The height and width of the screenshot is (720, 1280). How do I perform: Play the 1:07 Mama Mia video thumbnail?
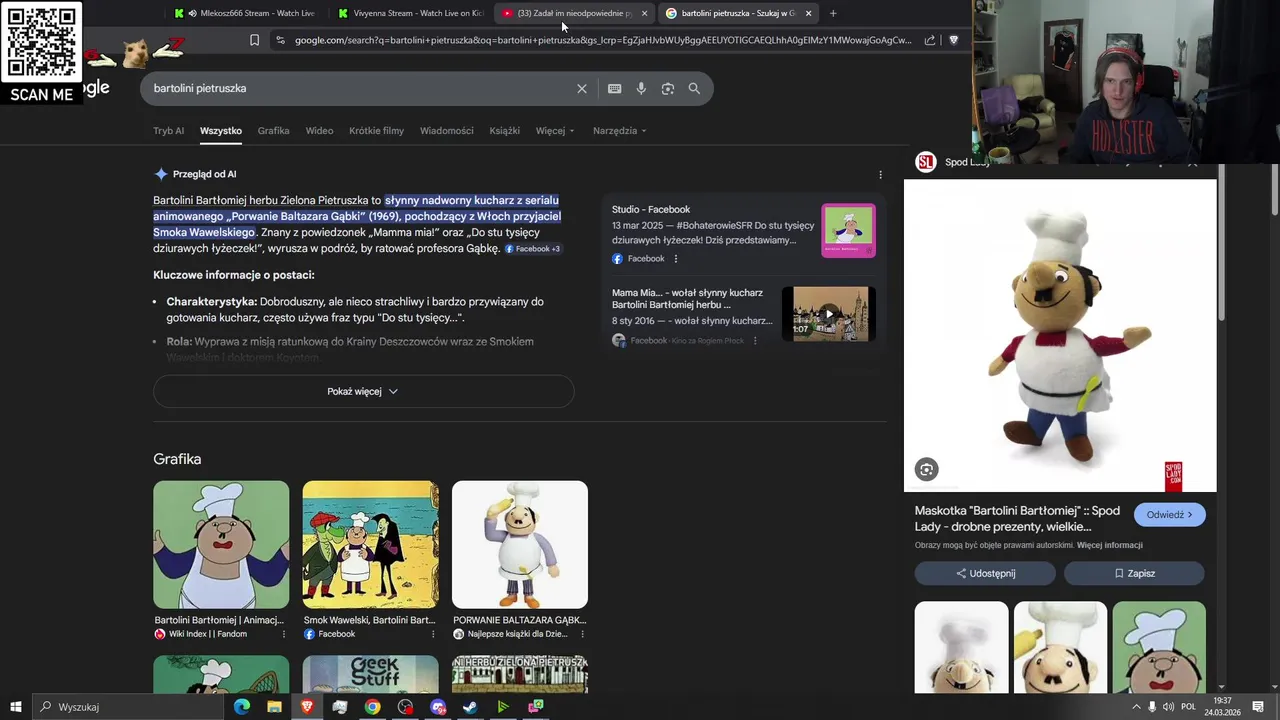pos(828,314)
